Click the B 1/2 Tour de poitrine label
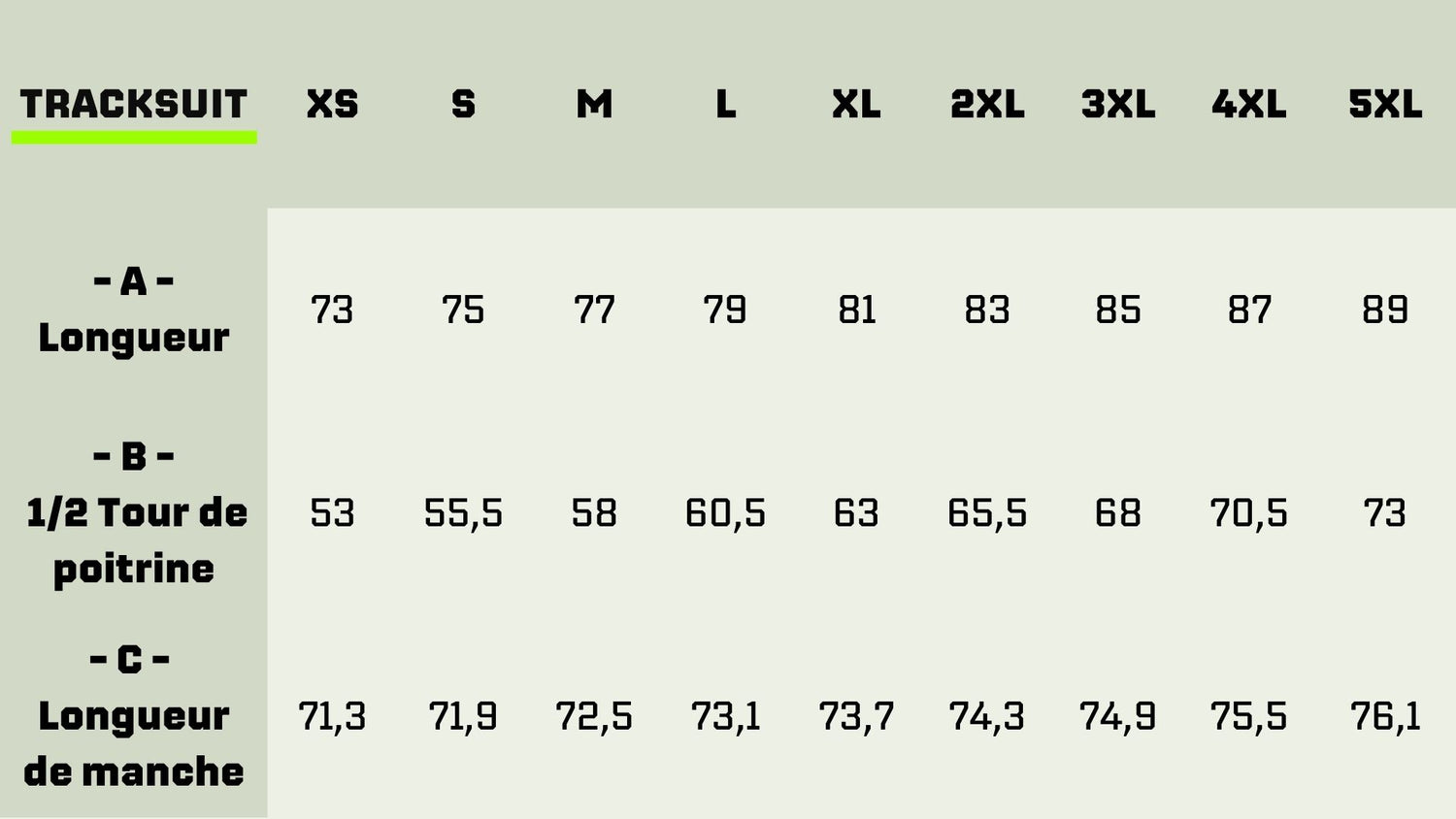The width and height of the screenshot is (1456, 819). (134, 511)
